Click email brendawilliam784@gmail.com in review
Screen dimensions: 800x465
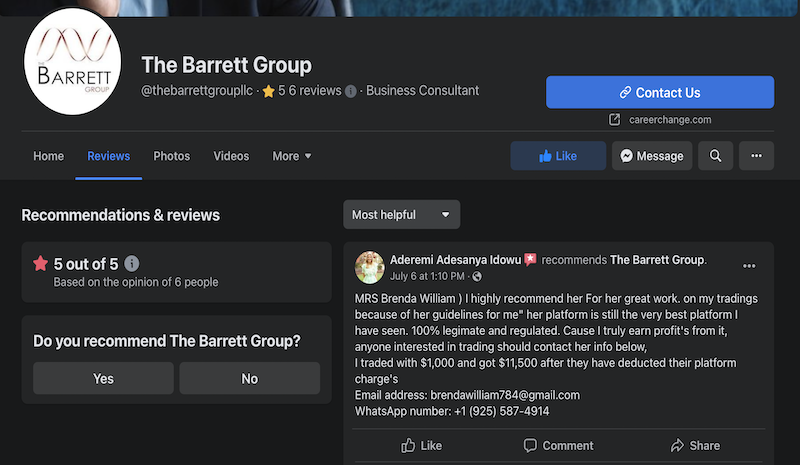tap(505, 395)
